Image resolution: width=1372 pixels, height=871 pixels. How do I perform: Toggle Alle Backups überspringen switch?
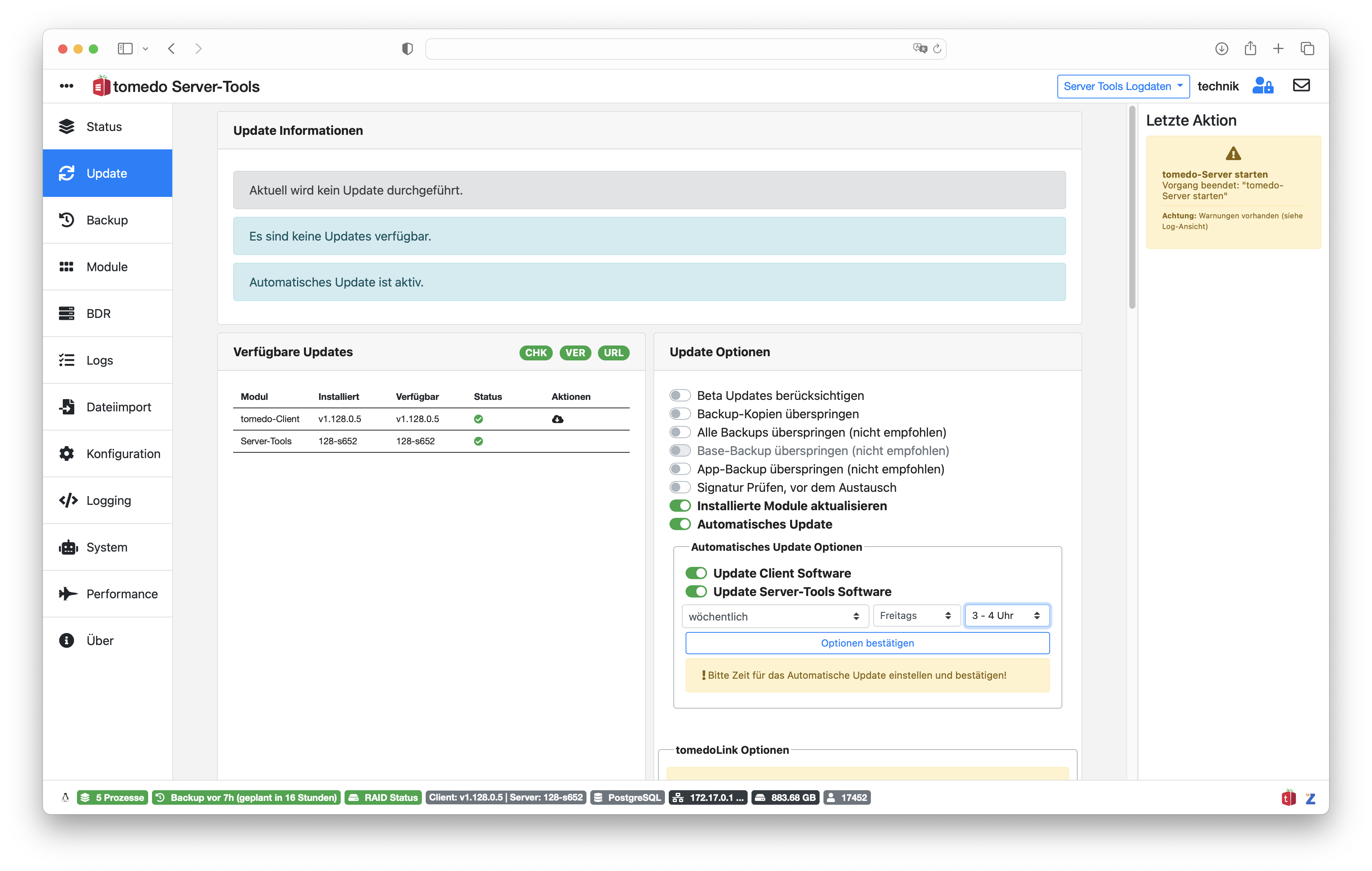[680, 432]
